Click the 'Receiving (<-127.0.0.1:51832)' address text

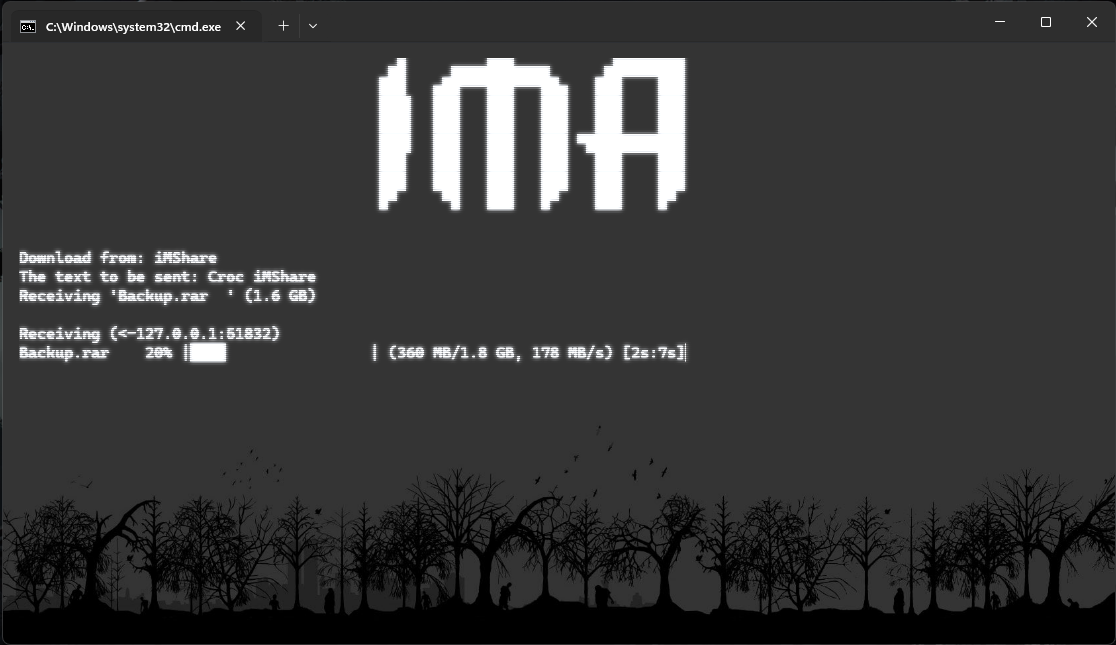[x=149, y=333]
